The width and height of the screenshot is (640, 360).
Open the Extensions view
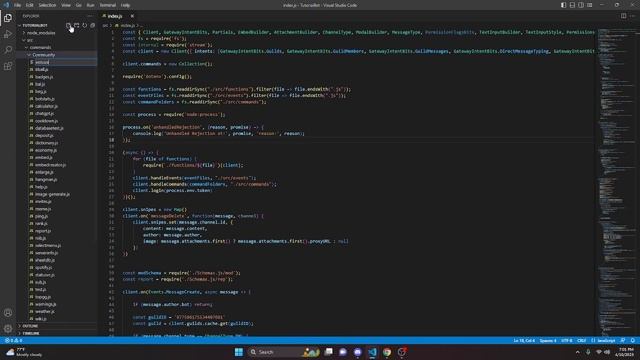point(8,66)
